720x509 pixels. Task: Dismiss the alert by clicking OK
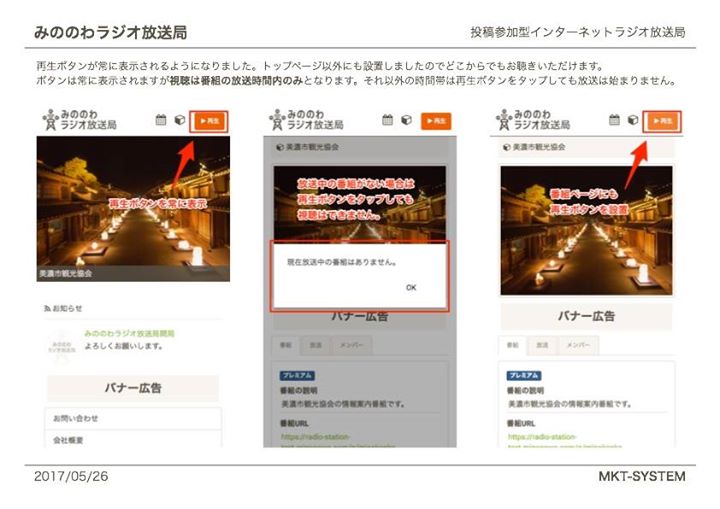tap(411, 288)
